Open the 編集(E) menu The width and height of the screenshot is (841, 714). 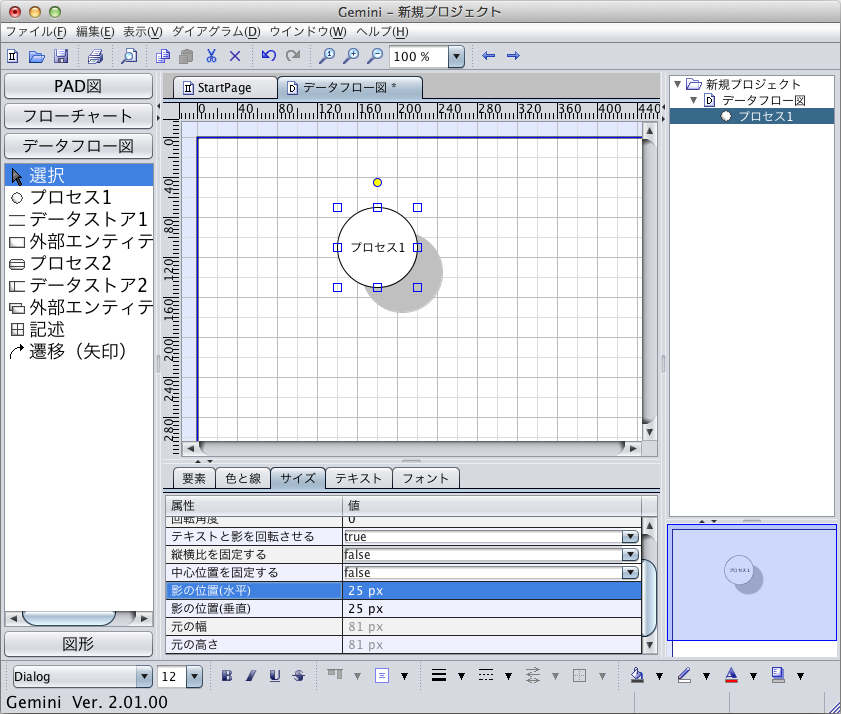coord(95,32)
